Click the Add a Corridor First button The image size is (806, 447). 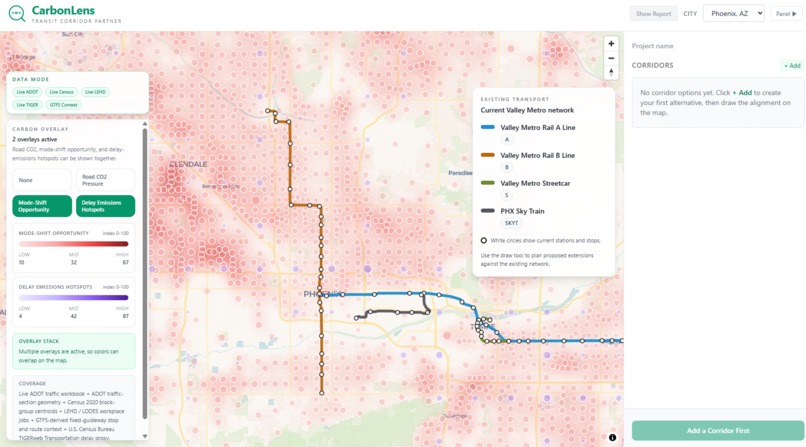(718, 431)
